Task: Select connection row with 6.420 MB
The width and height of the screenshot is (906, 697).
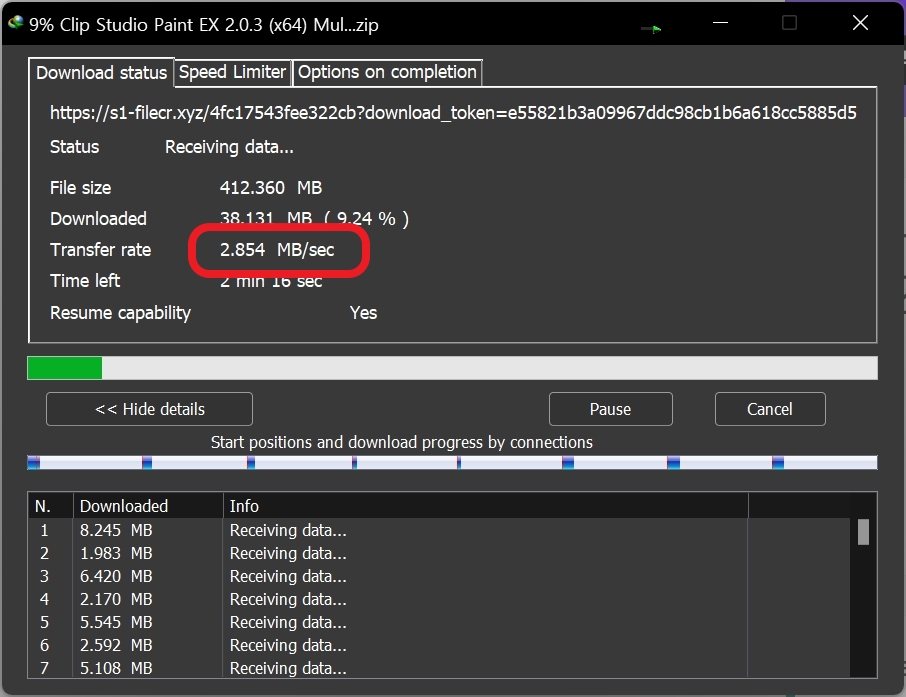Action: [x=439, y=576]
